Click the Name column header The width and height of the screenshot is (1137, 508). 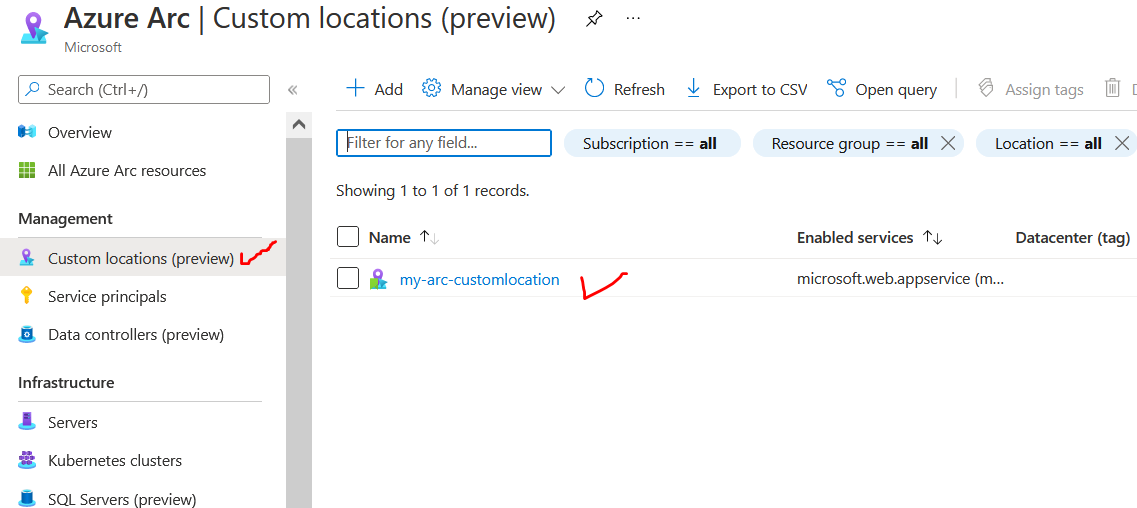(390, 237)
